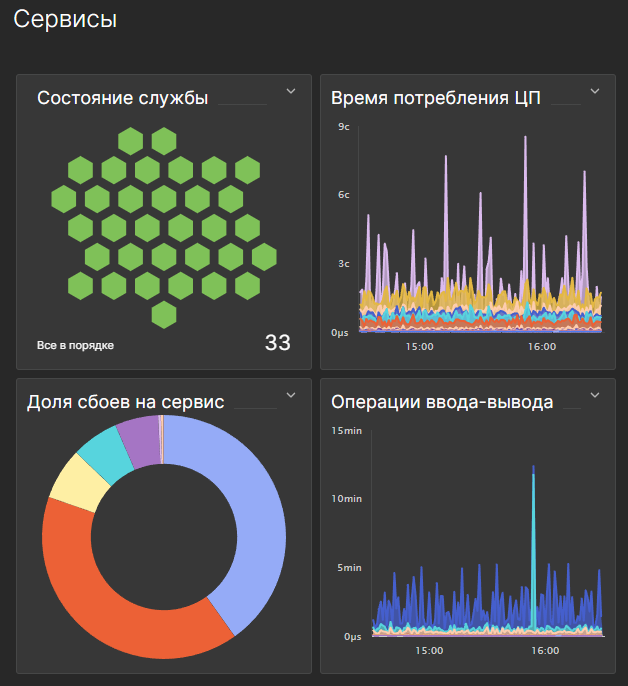Viewport: 628px width, 686px height.
Task: Open the Доля сбоев на сервис chevron menu
Action: coord(291,395)
